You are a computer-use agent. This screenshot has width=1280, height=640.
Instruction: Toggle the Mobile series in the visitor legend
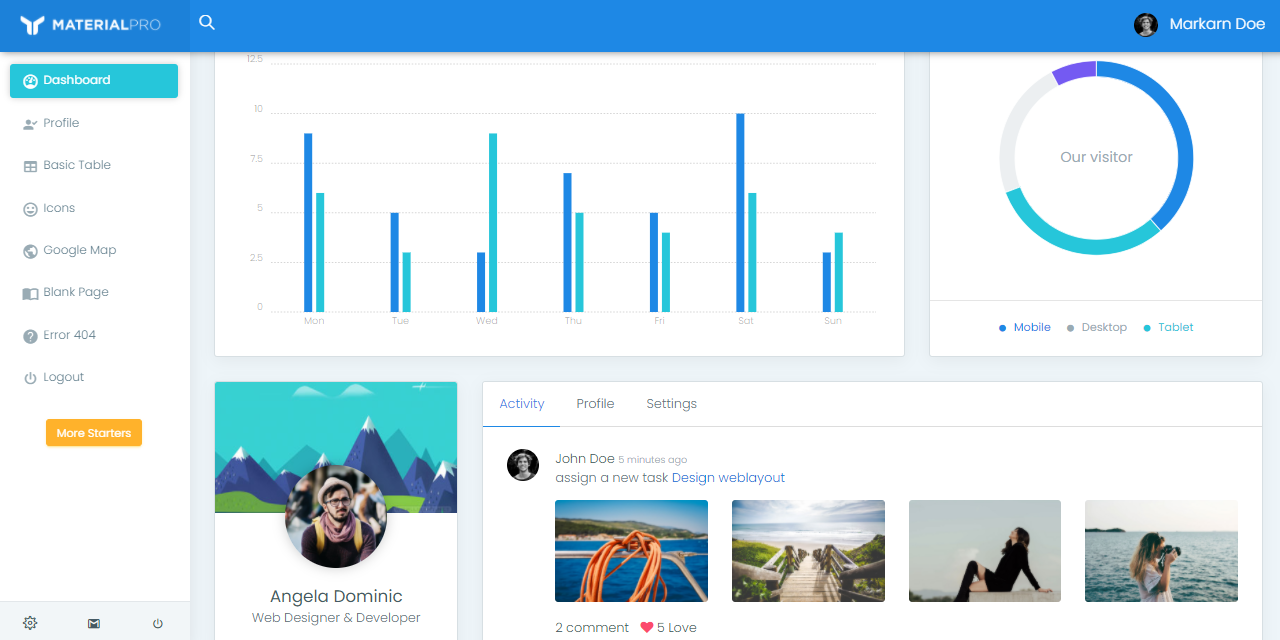(1024, 327)
